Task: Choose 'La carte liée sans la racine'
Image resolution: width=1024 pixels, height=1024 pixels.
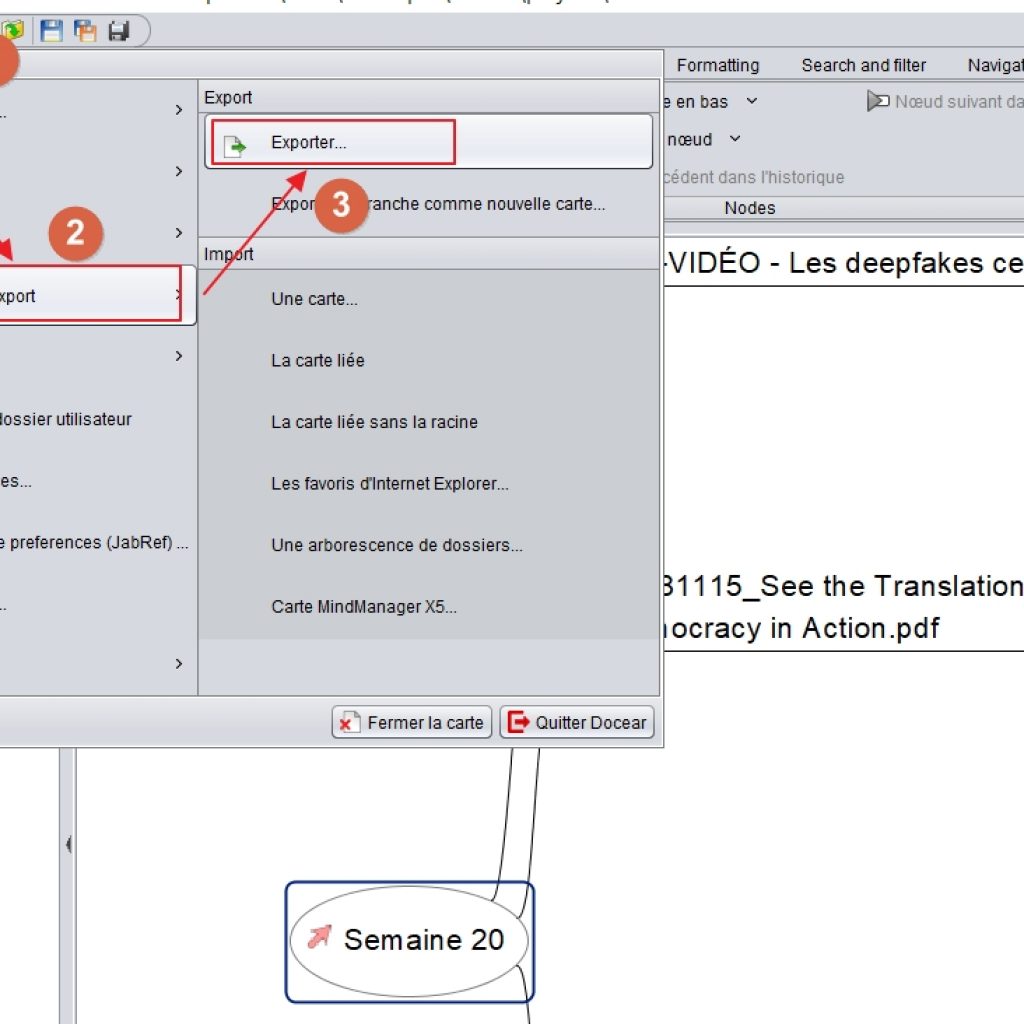Action: (x=374, y=422)
